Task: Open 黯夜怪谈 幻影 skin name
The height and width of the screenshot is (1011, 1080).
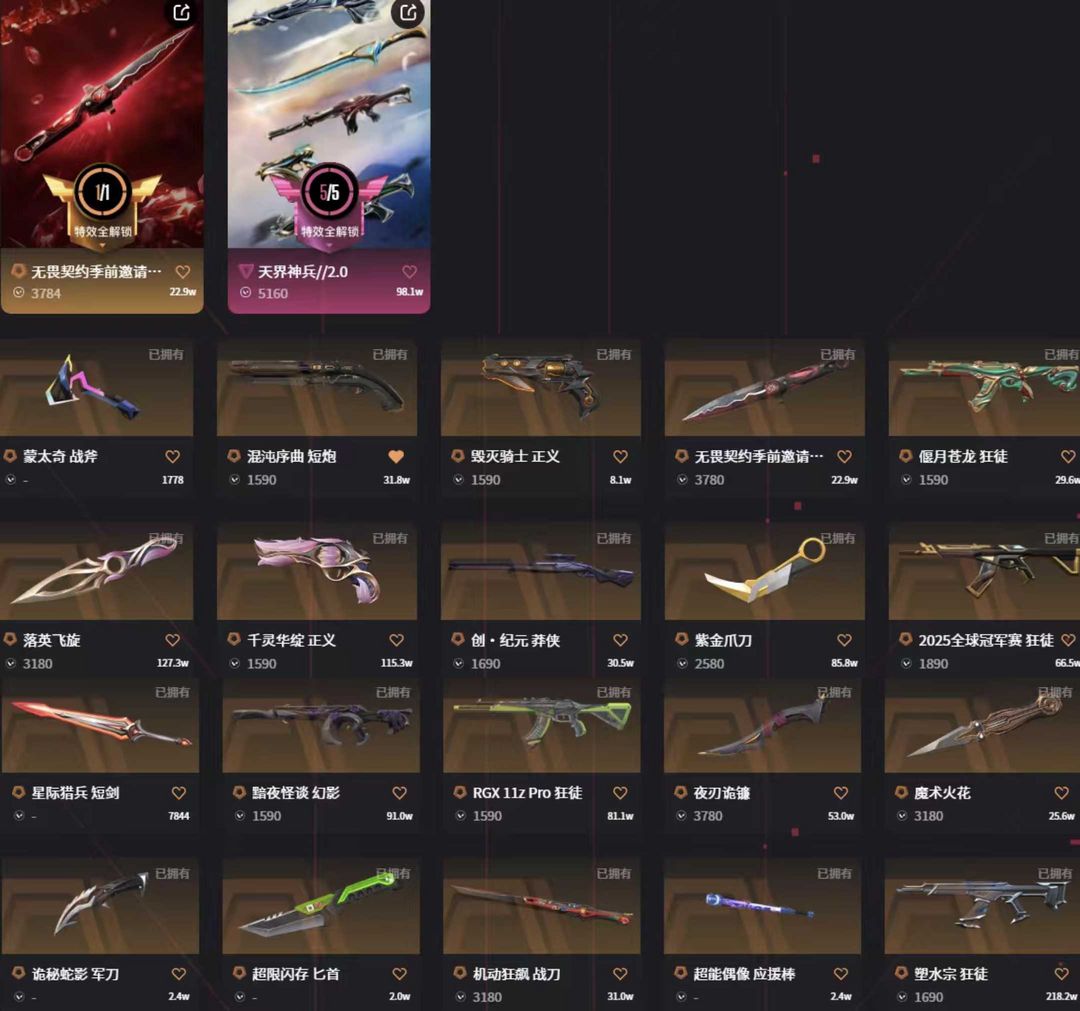Action: point(295,793)
